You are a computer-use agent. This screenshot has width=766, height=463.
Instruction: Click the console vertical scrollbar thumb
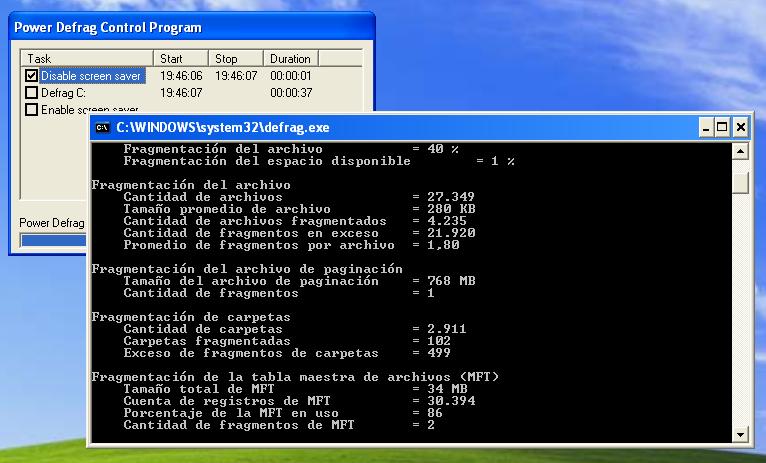click(741, 183)
